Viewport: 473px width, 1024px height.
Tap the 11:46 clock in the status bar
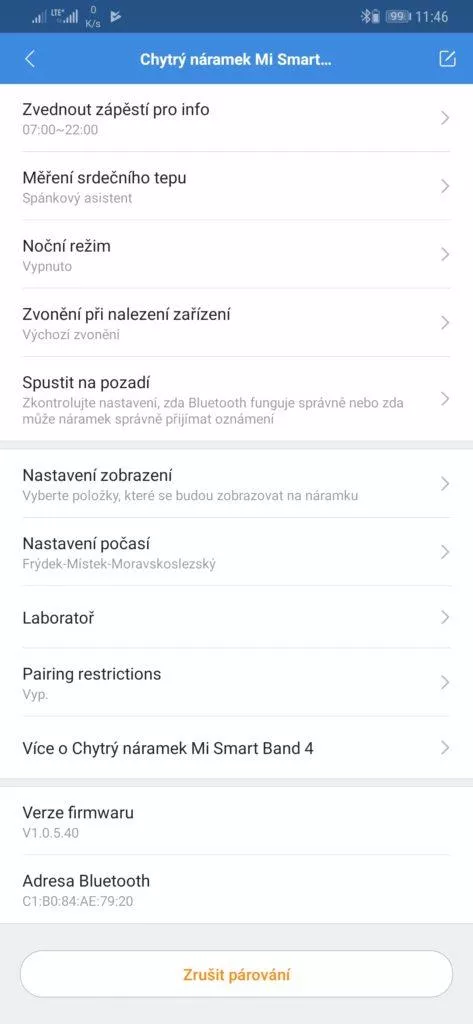tap(432, 17)
